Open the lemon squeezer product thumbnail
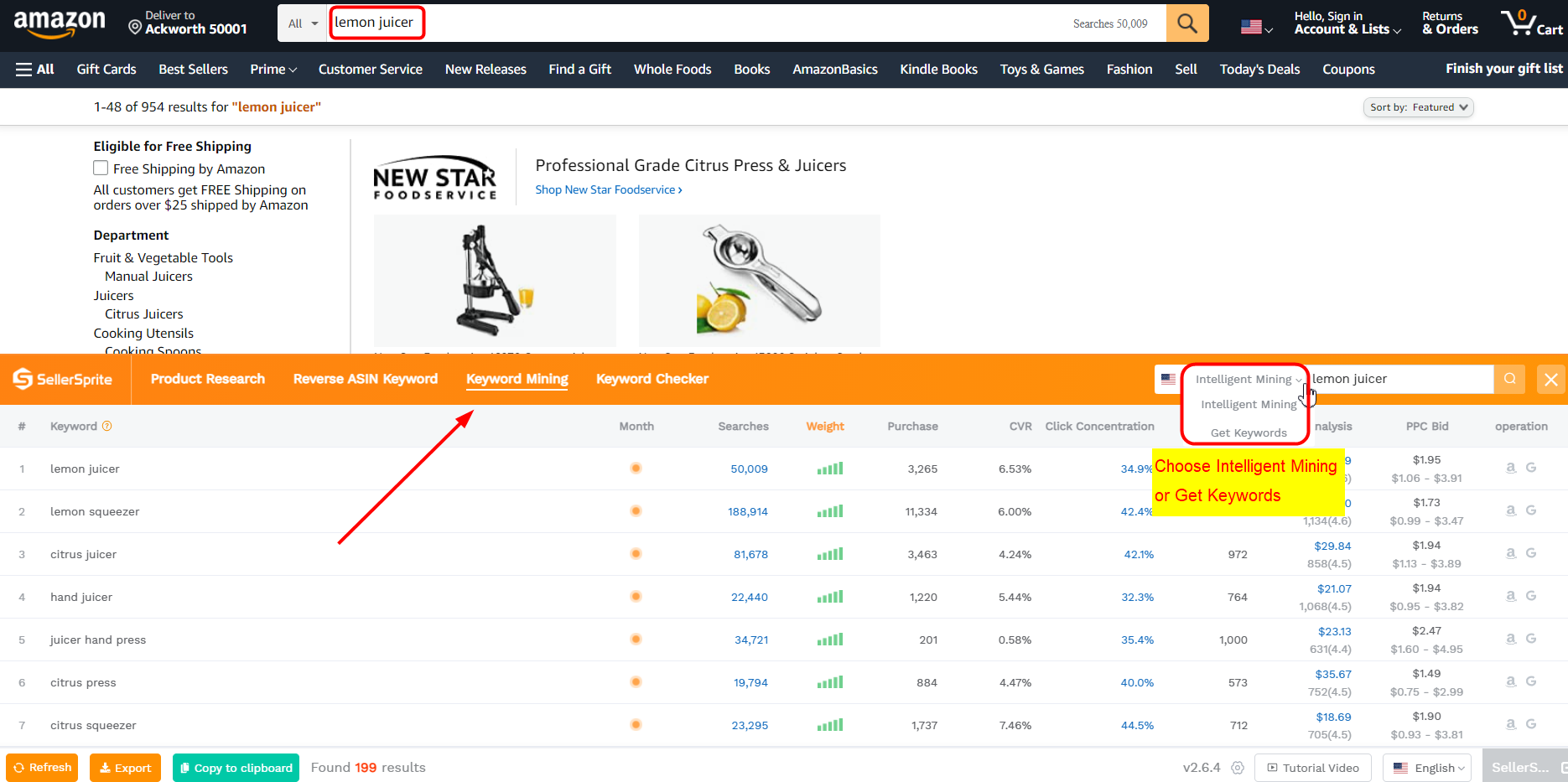The height and width of the screenshot is (782, 1568). 759,281
